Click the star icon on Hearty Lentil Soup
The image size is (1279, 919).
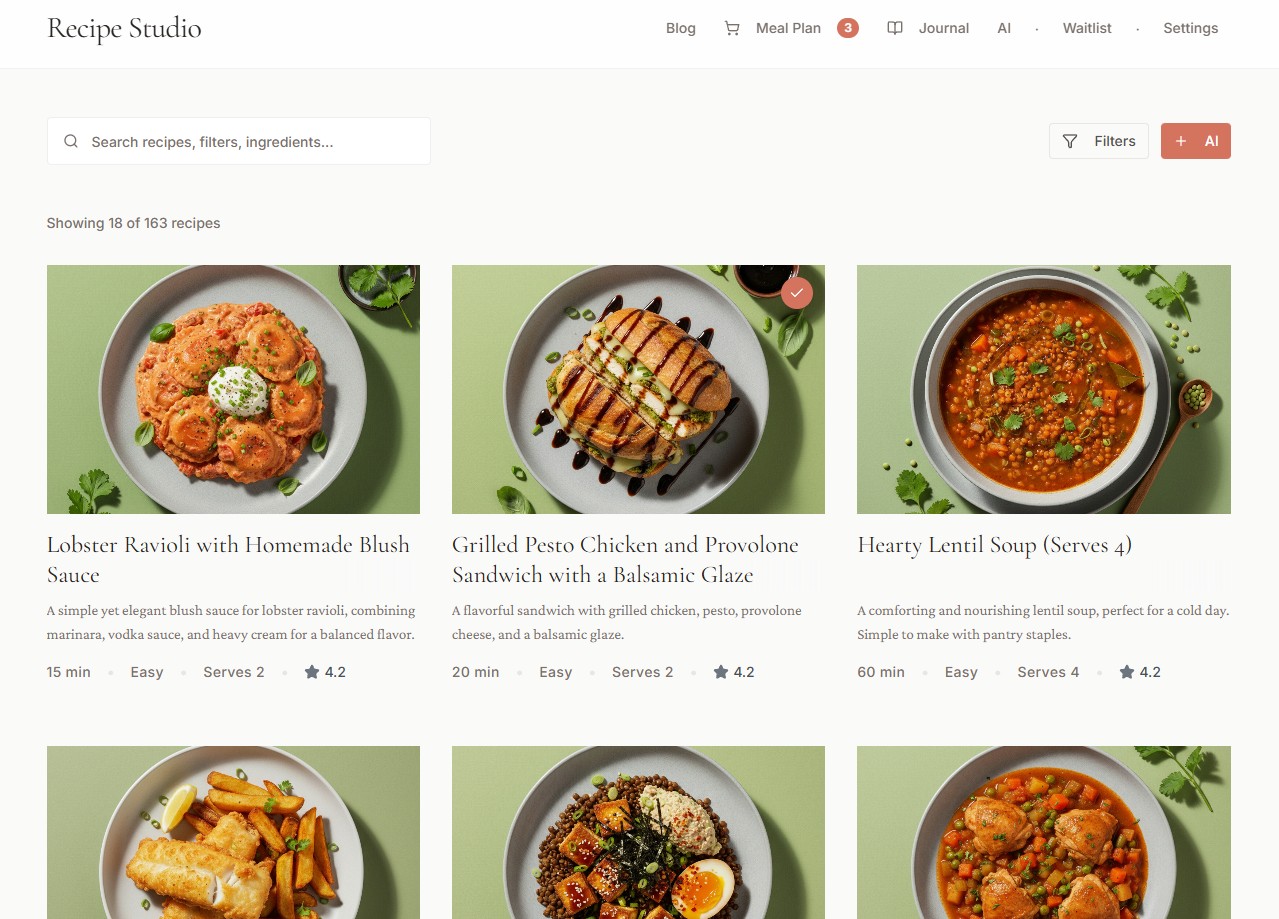point(1125,671)
